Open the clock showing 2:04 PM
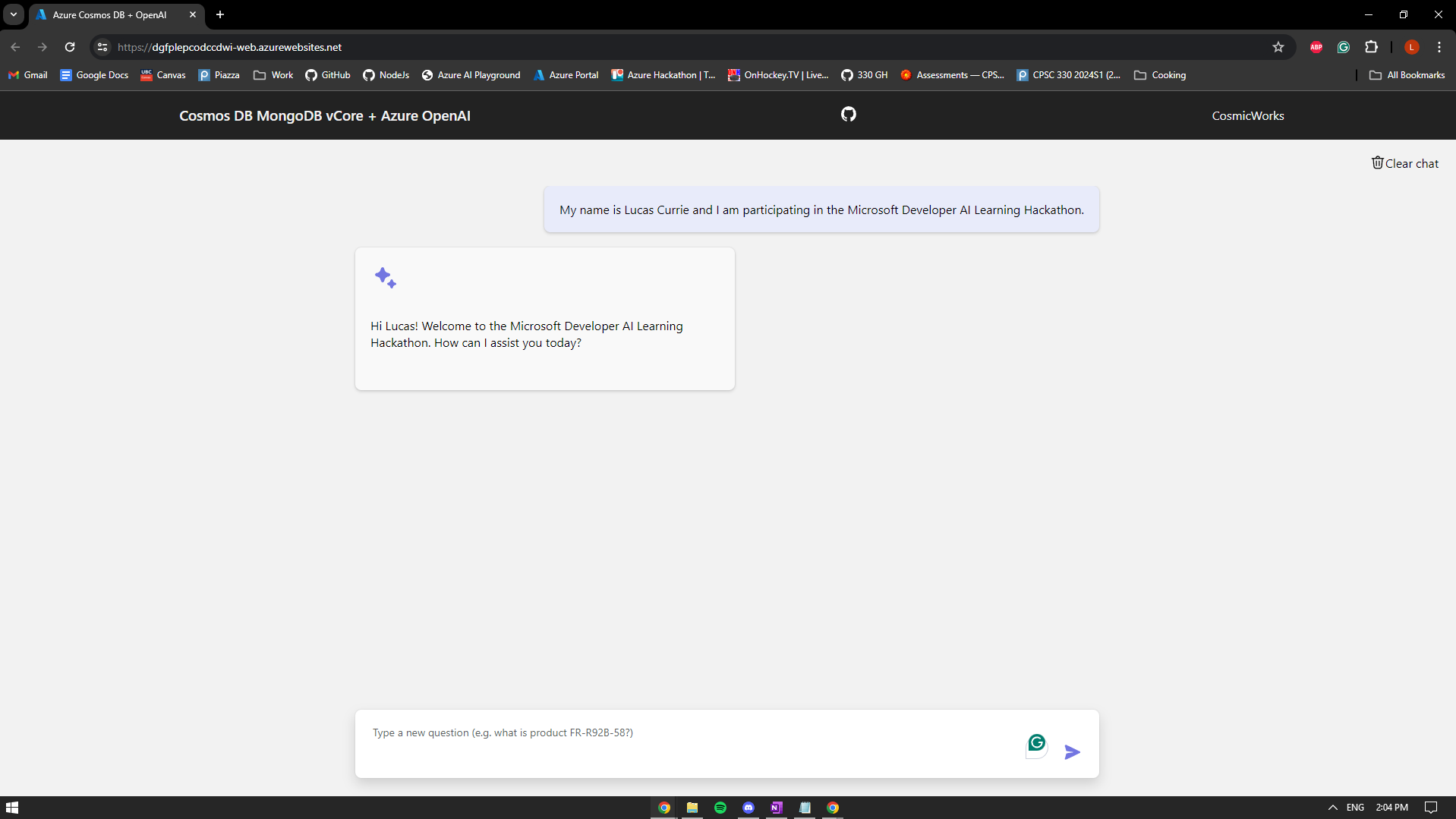 (1391, 808)
